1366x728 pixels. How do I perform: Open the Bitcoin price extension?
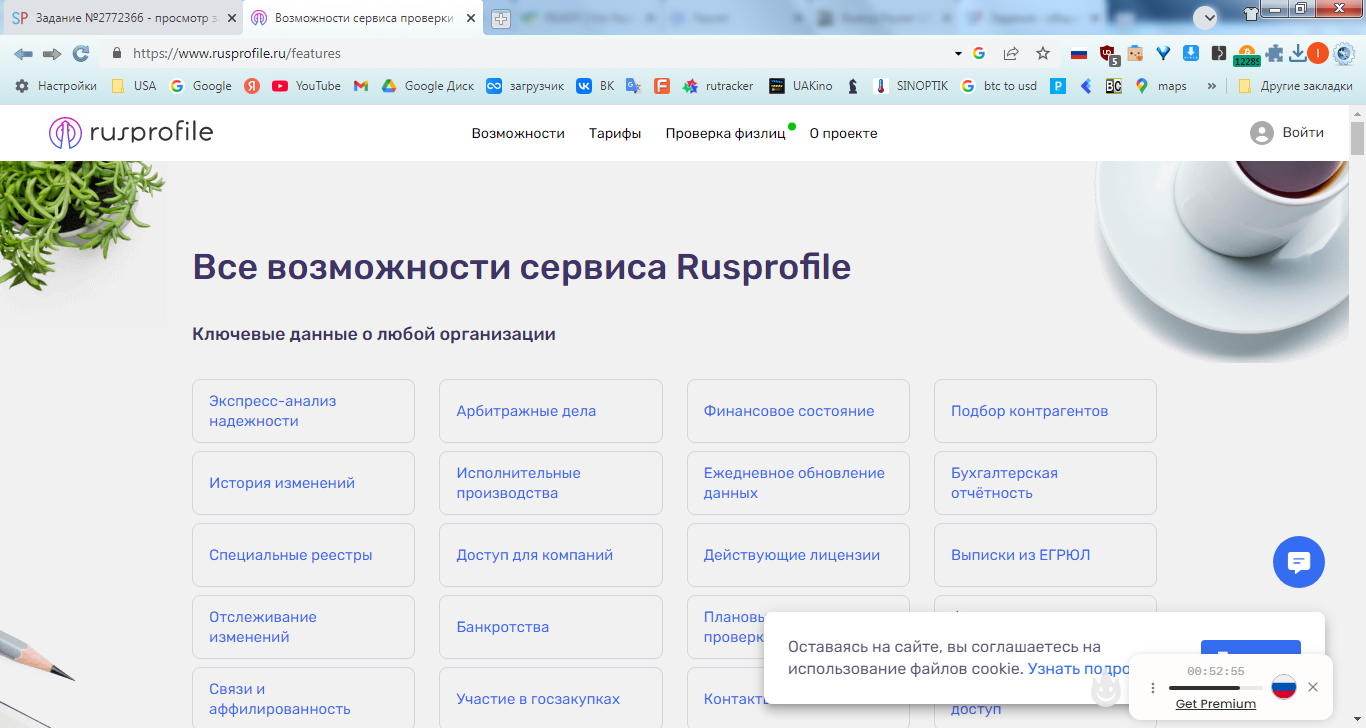(1246, 55)
